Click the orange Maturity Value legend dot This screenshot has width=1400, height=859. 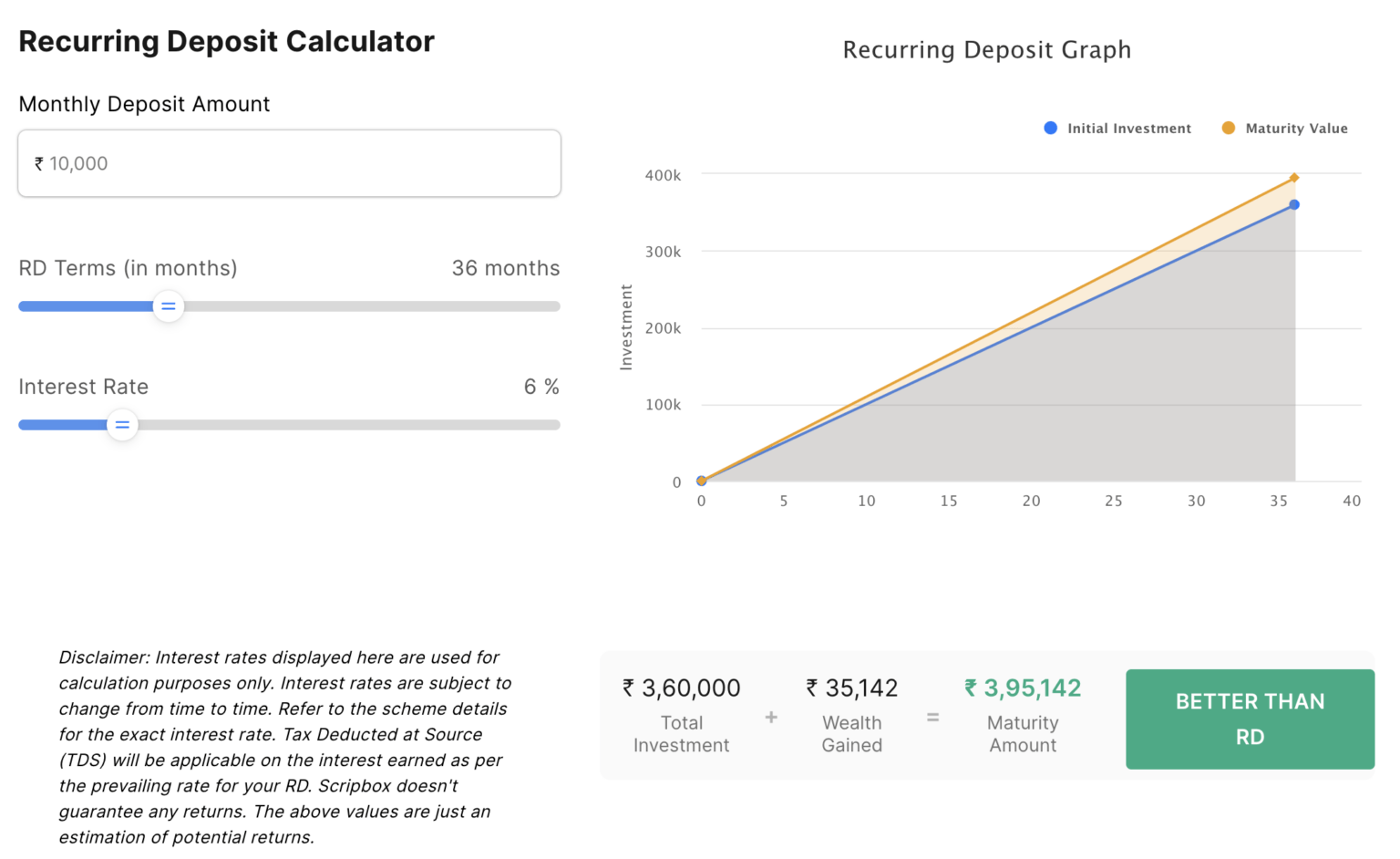pos(1229,128)
